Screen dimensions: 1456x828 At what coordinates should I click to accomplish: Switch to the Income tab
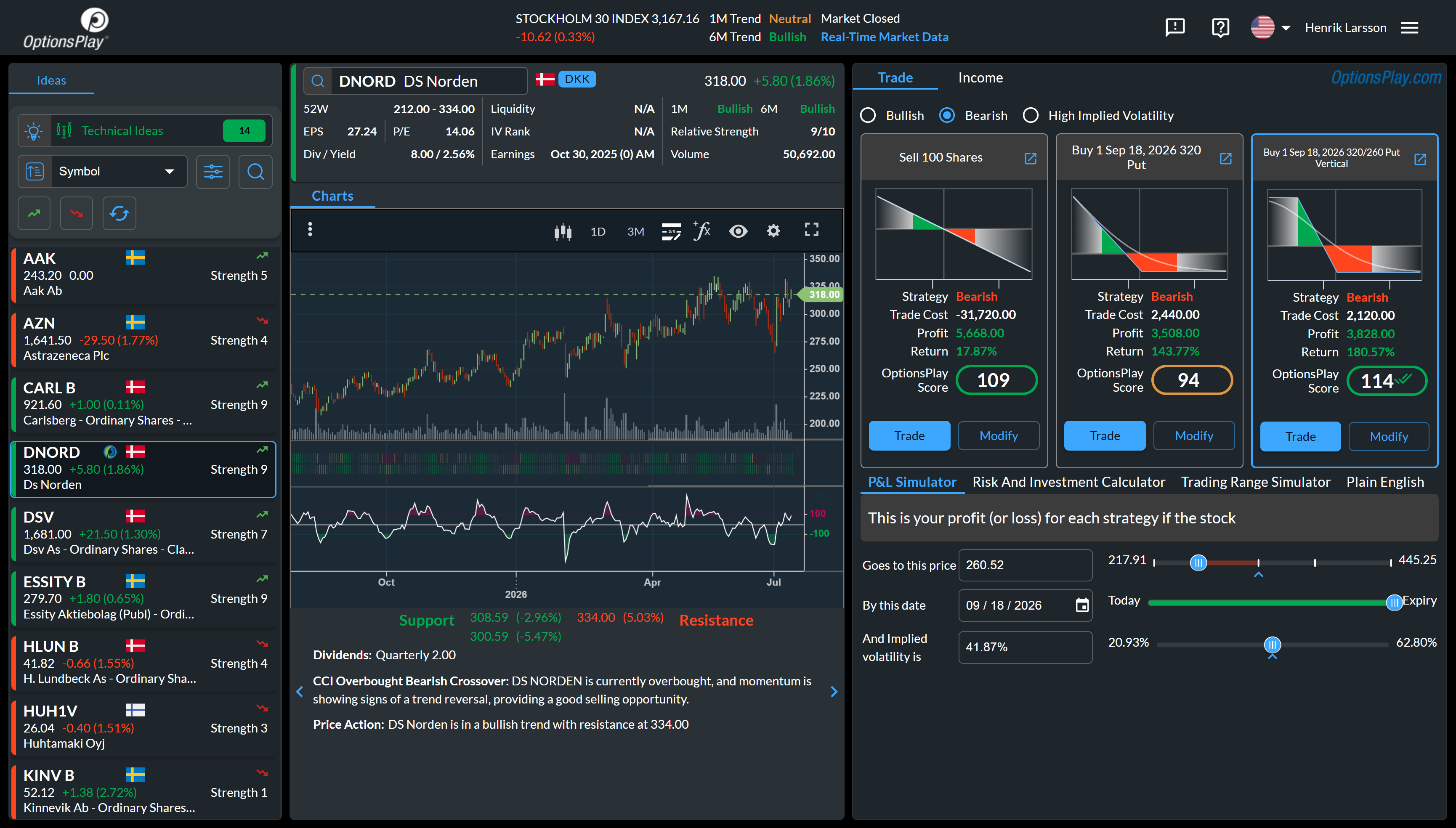(980, 78)
